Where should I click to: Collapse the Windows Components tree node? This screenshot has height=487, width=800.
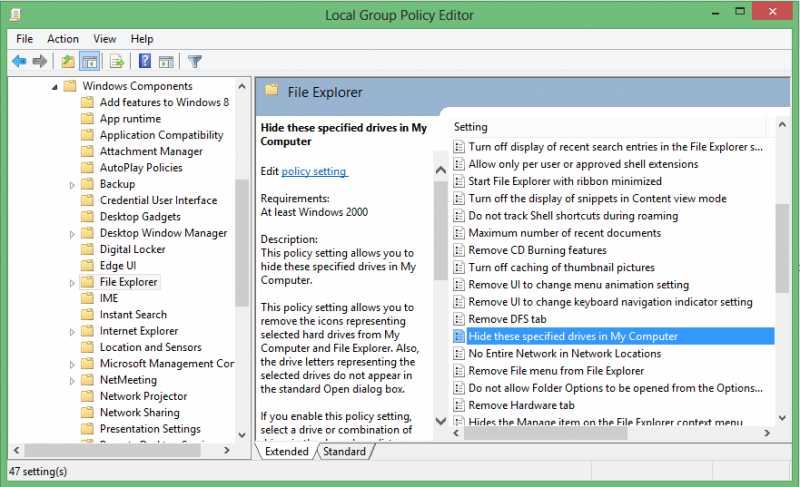55,87
